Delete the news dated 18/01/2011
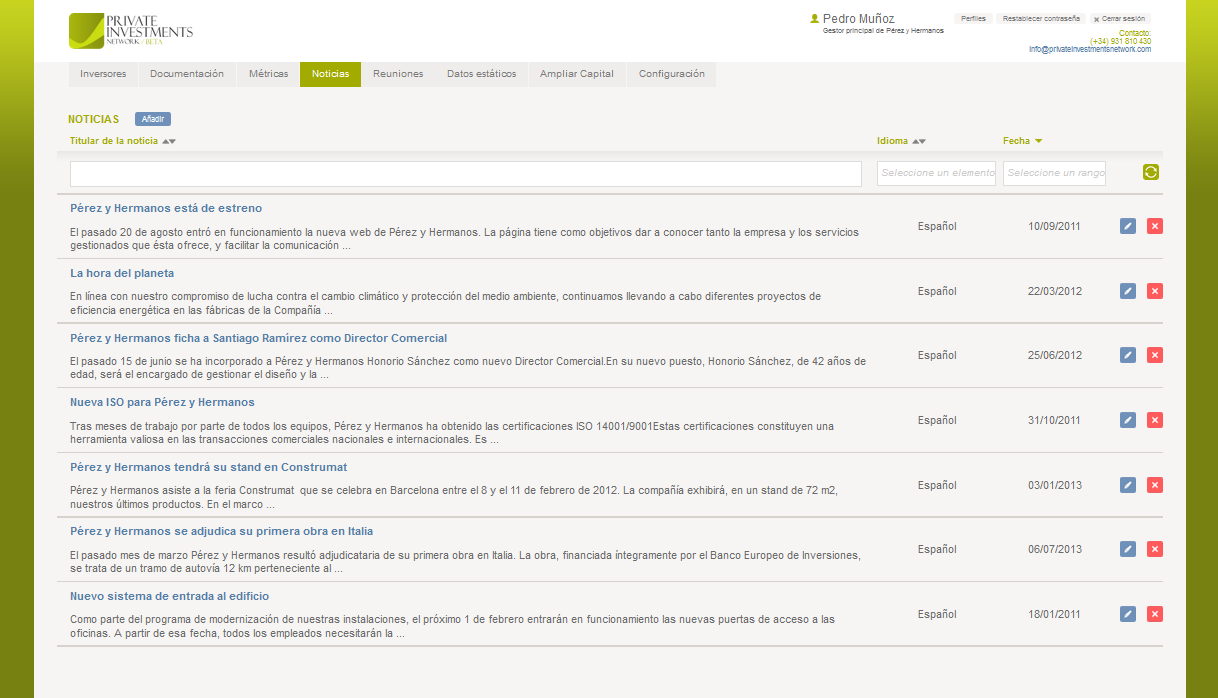1218x698 pixels. (x=1155, y=614)
